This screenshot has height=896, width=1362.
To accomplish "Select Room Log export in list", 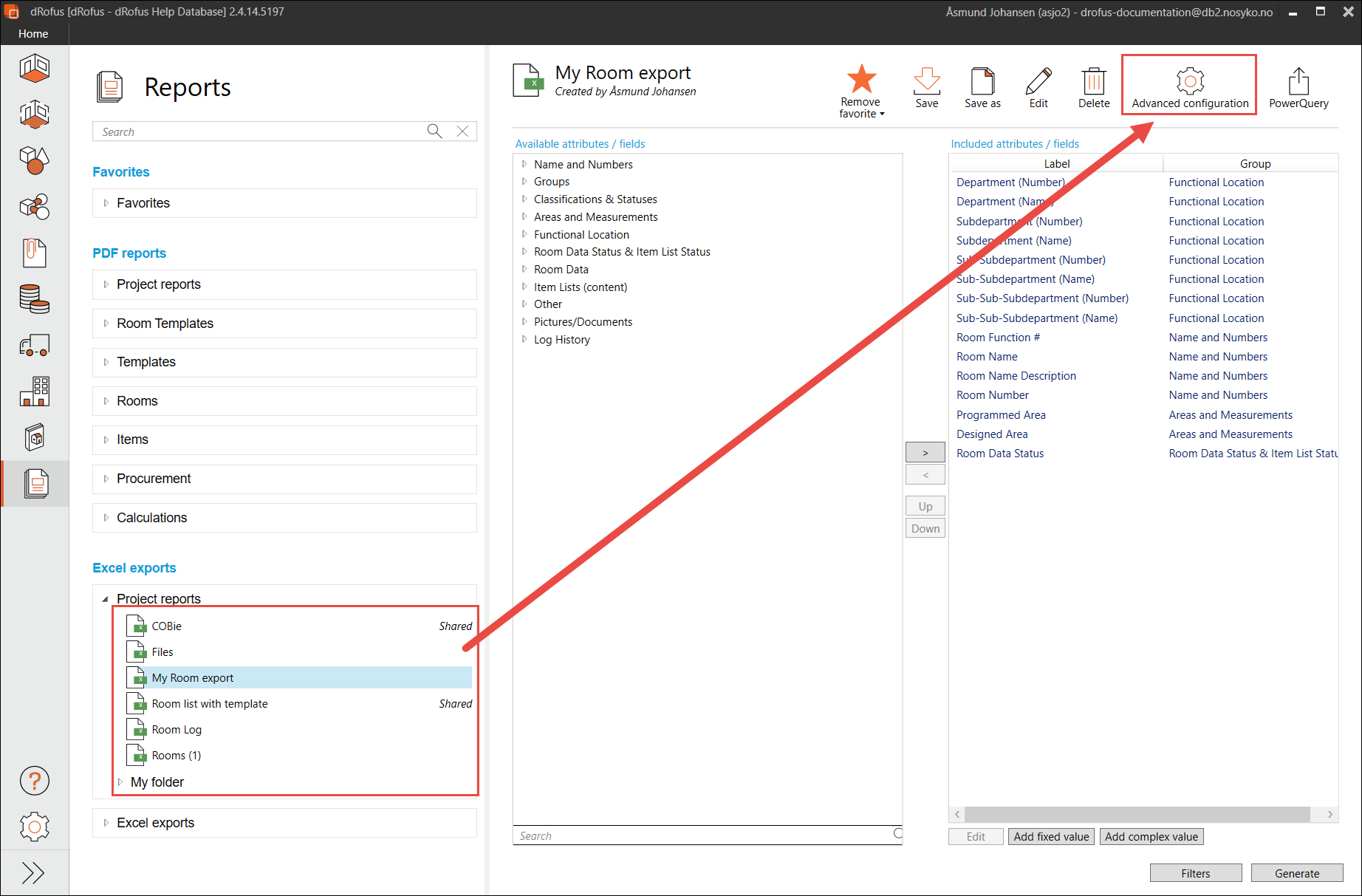I will tap(177, 730).
